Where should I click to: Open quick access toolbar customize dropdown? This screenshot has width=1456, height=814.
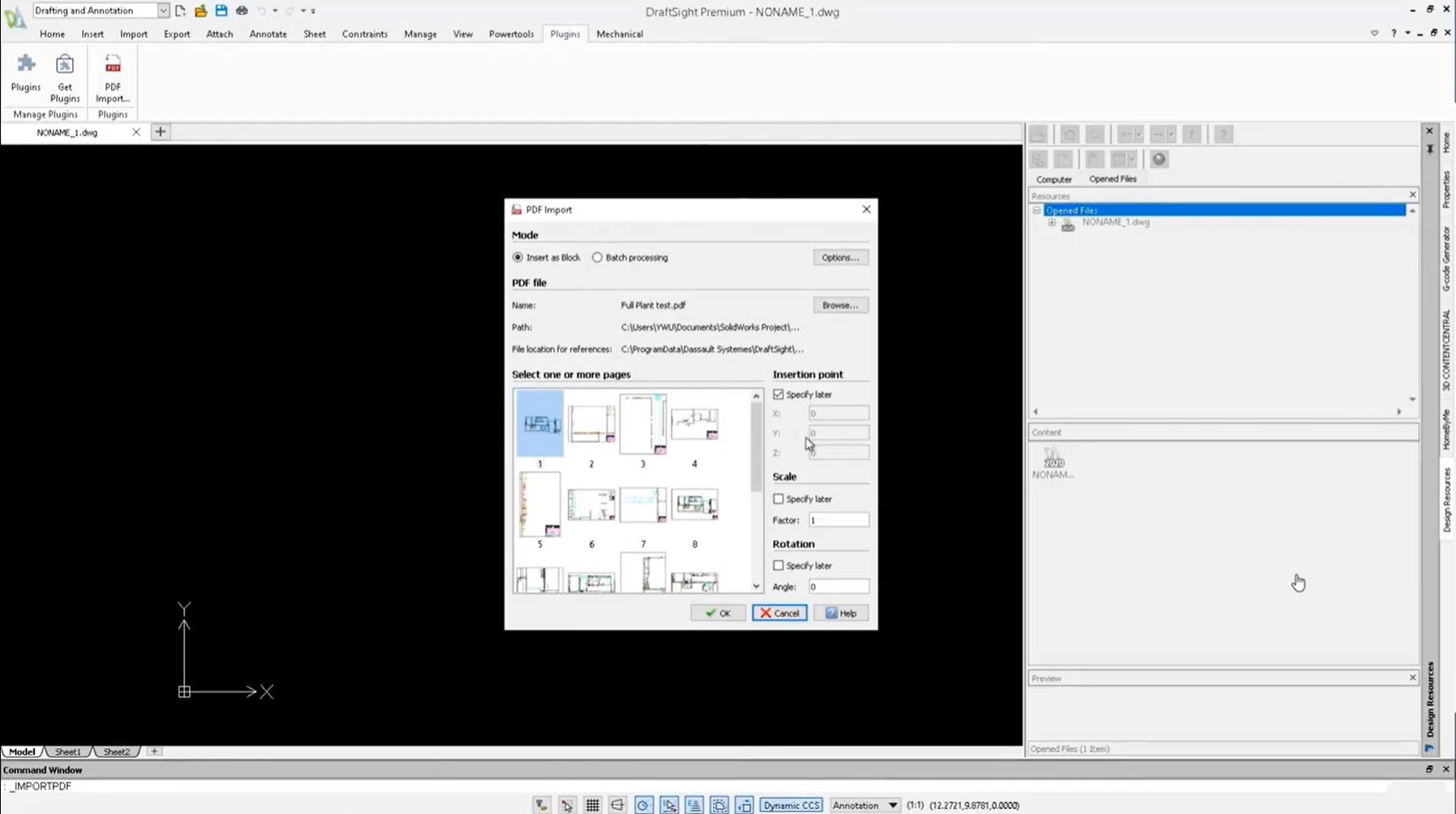(313, 11)
